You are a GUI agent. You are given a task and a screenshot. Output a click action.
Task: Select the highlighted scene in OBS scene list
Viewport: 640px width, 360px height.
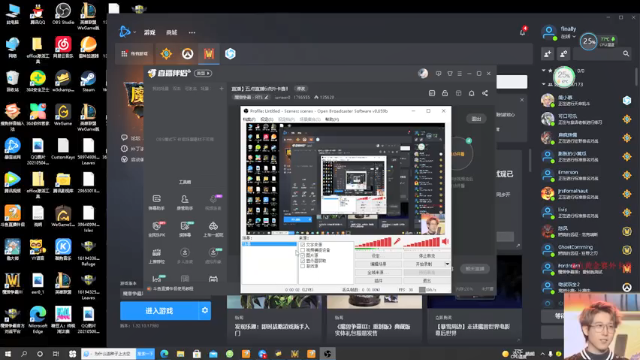(x=269, y=244)
